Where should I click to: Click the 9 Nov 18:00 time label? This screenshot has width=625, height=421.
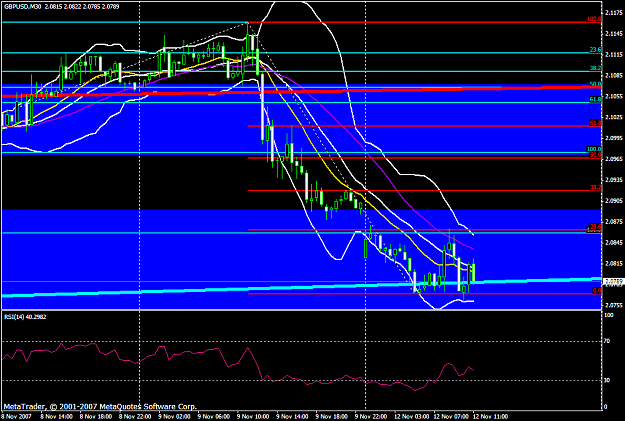(x=332, y=417)
